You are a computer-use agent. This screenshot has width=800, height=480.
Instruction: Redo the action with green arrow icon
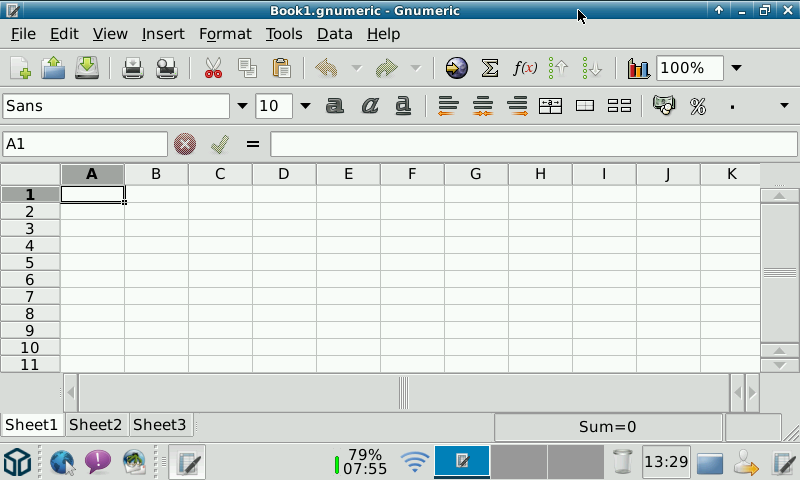(x=386, y=68)
